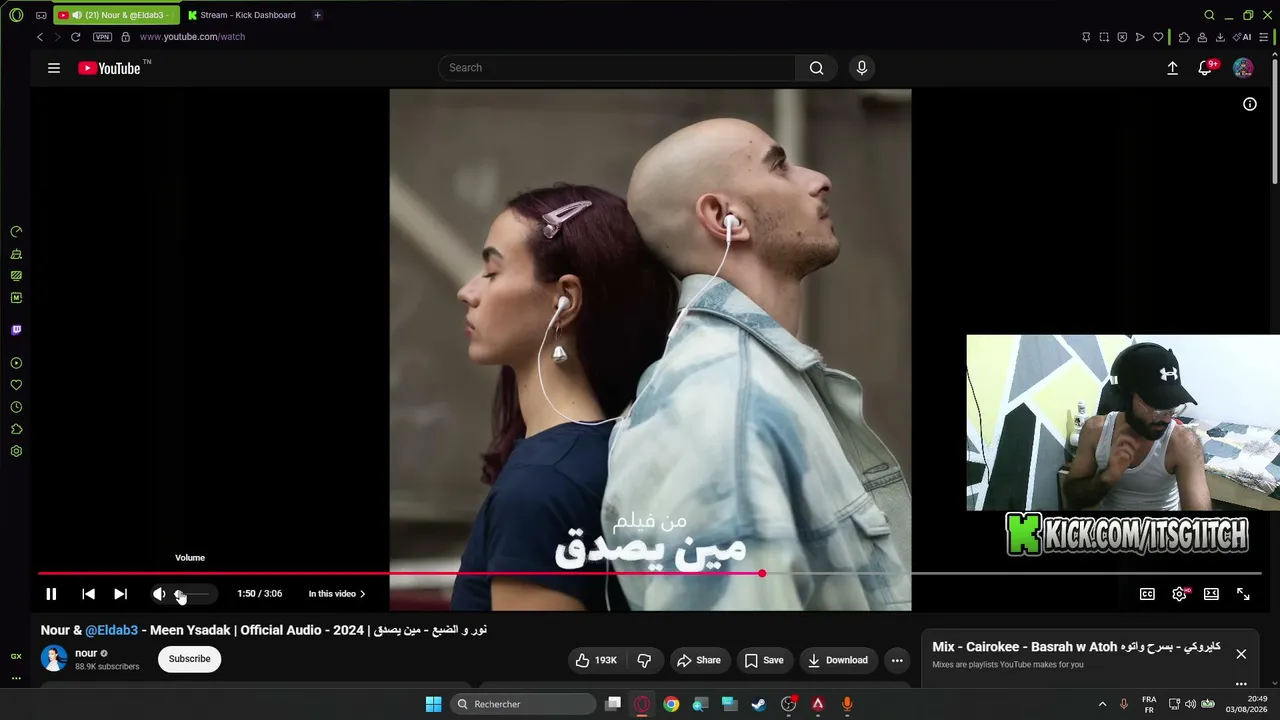Search open tabs with top magnifier
1280x720 pixels.
[x=1209, y=15]
